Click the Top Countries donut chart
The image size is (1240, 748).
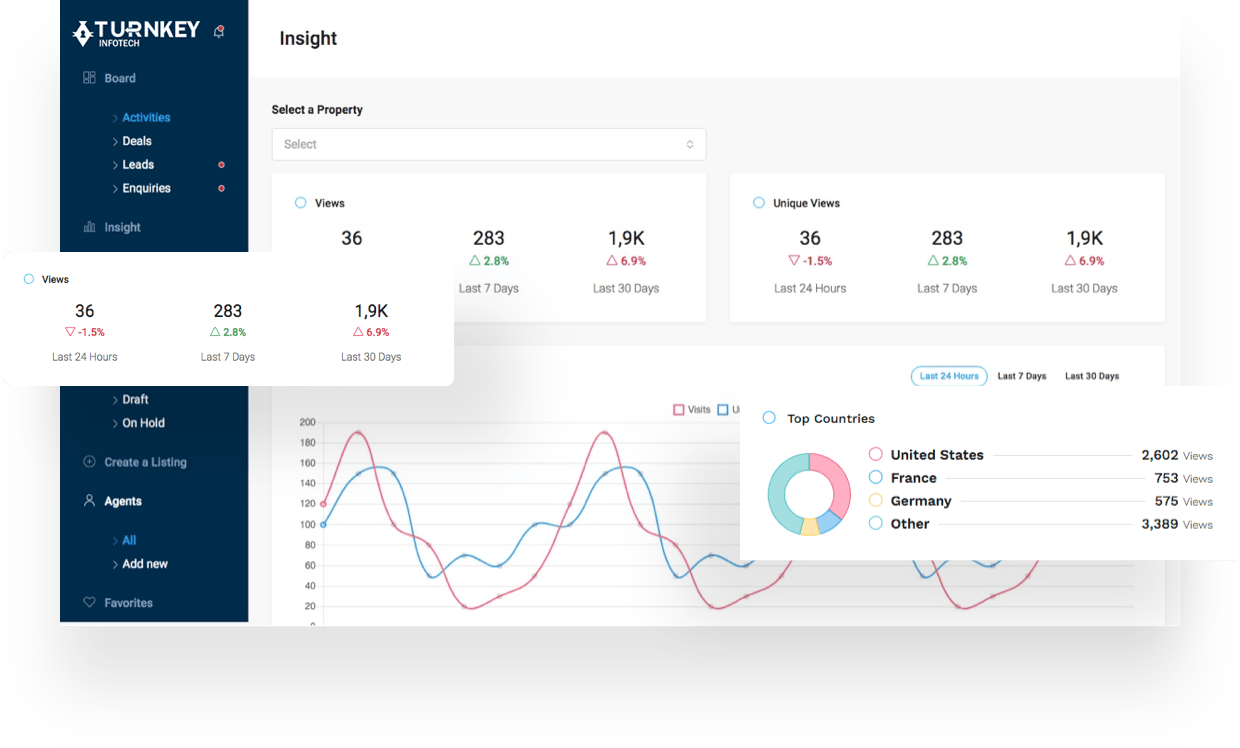[x=808, y=494]
